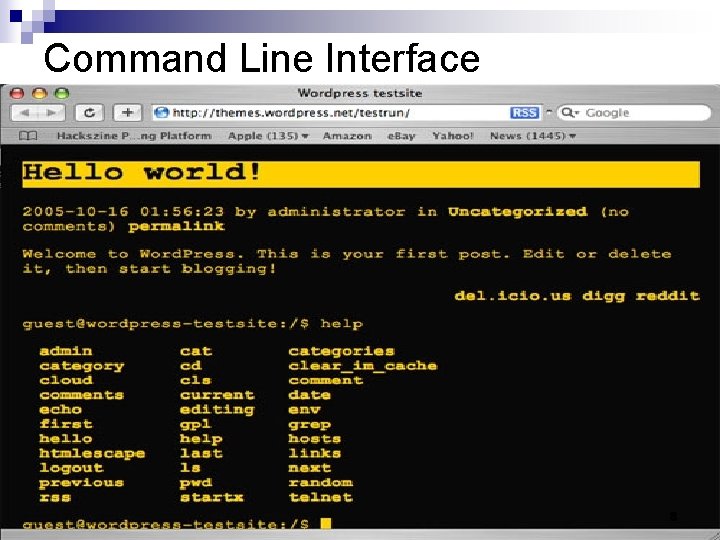The width and height of the screenshot is (720, 540).
Task: Open the Apple (135) bookmarks dropdown
Action: (269, 136)
